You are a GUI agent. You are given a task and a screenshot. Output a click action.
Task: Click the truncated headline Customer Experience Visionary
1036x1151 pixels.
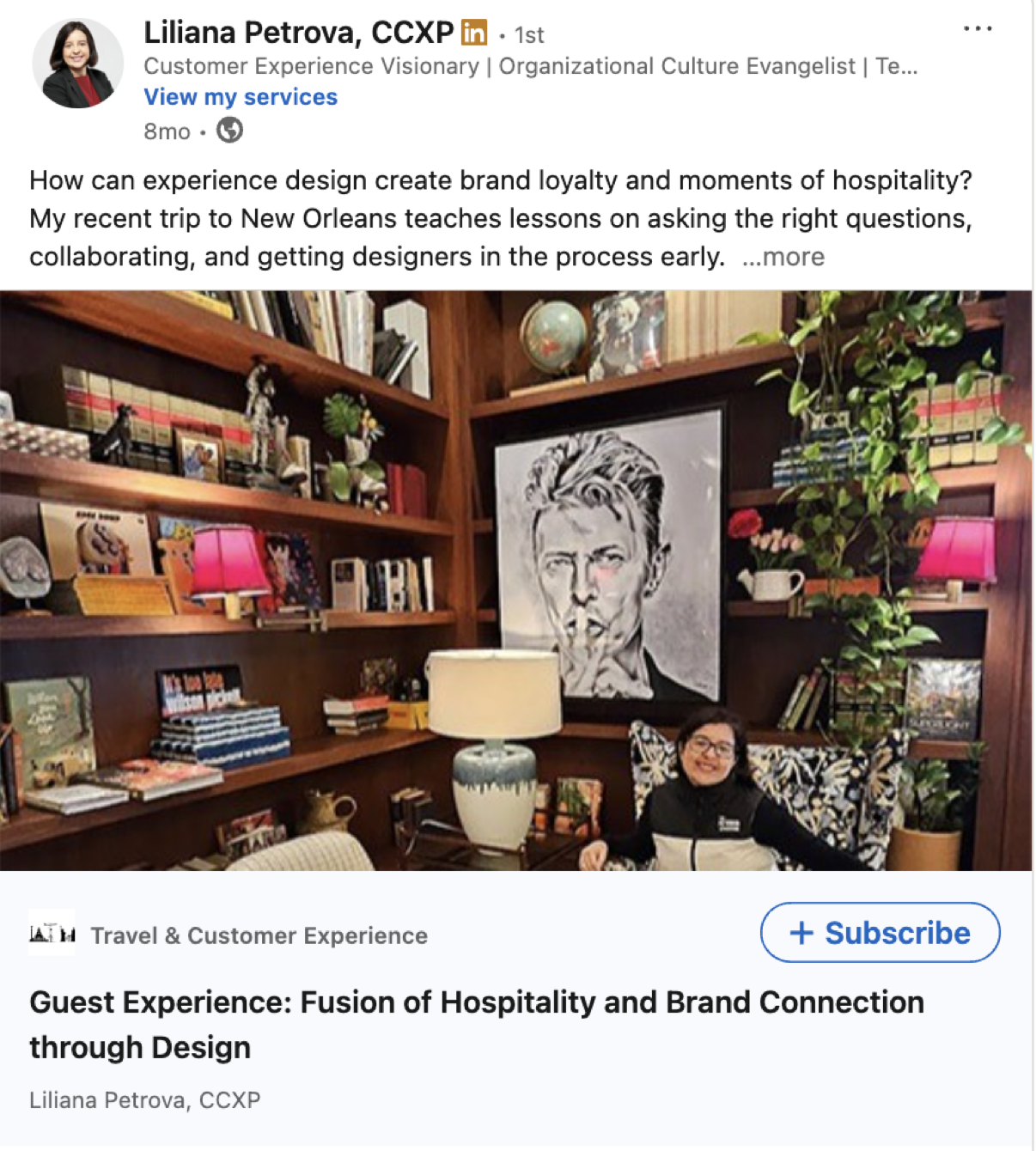click(x=531, y=66)
